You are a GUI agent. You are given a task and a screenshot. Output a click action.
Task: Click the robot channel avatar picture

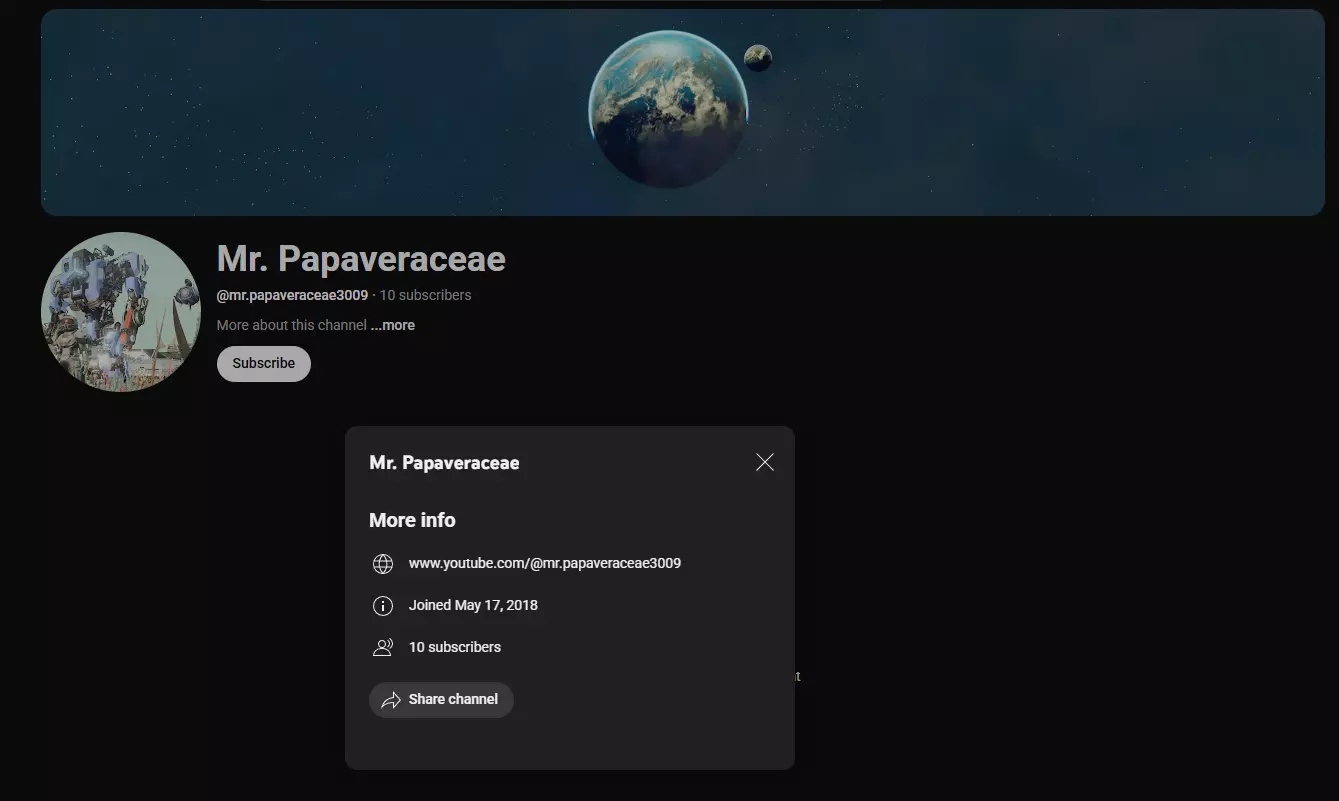click(x=121, y=312)
